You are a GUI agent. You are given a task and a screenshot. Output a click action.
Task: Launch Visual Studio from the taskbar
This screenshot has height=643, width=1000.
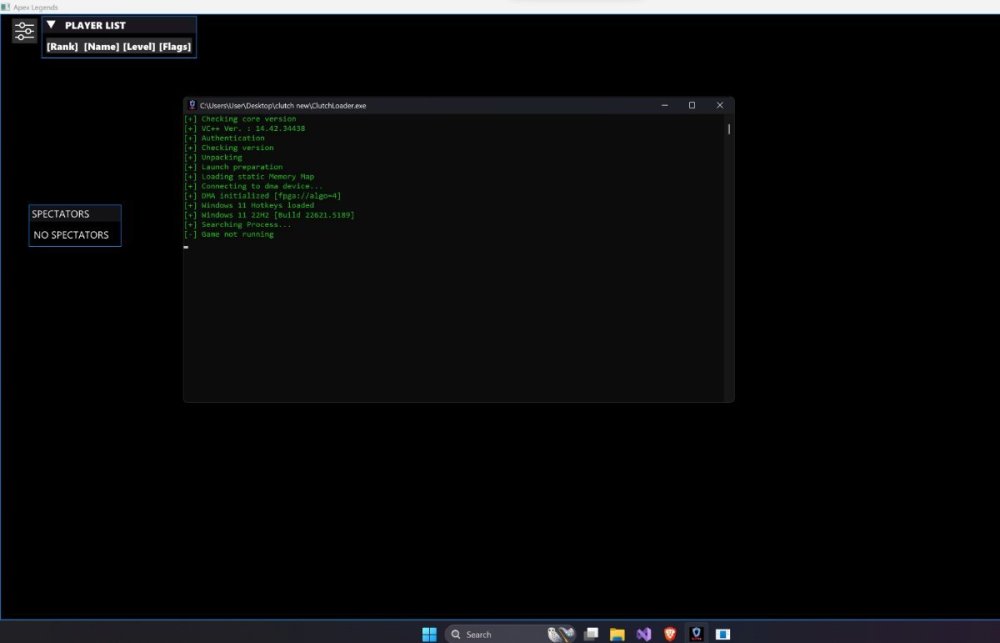[644, 634]
